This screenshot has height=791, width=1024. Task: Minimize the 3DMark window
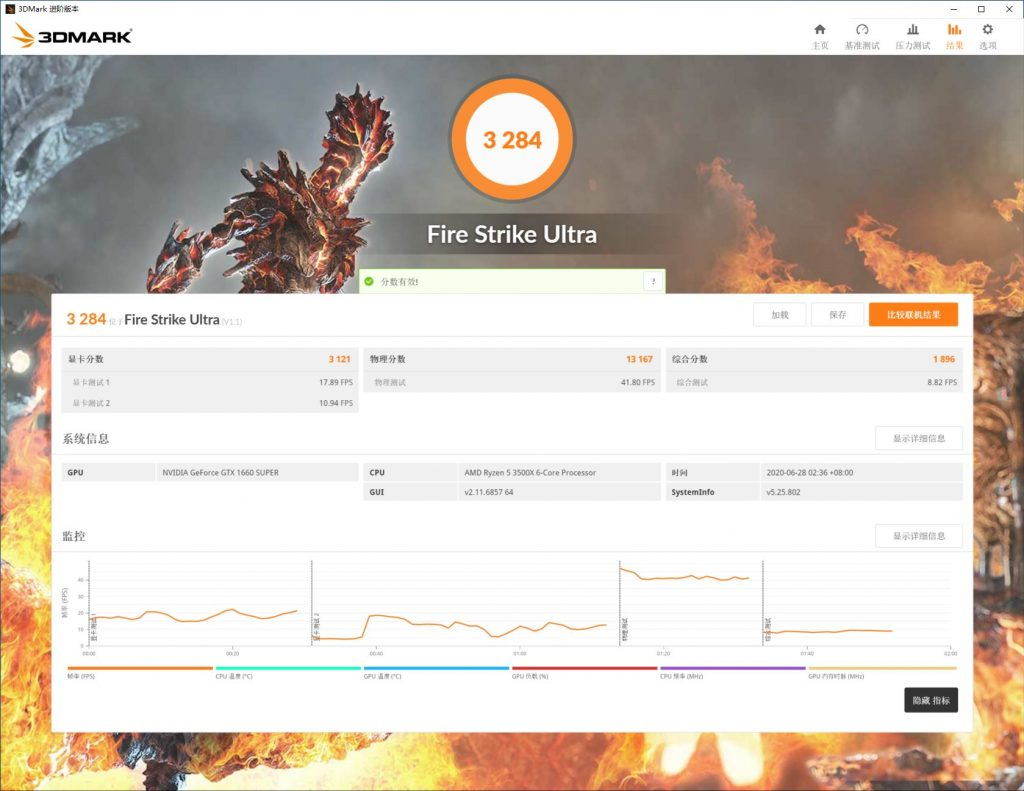tap(953, 9)
